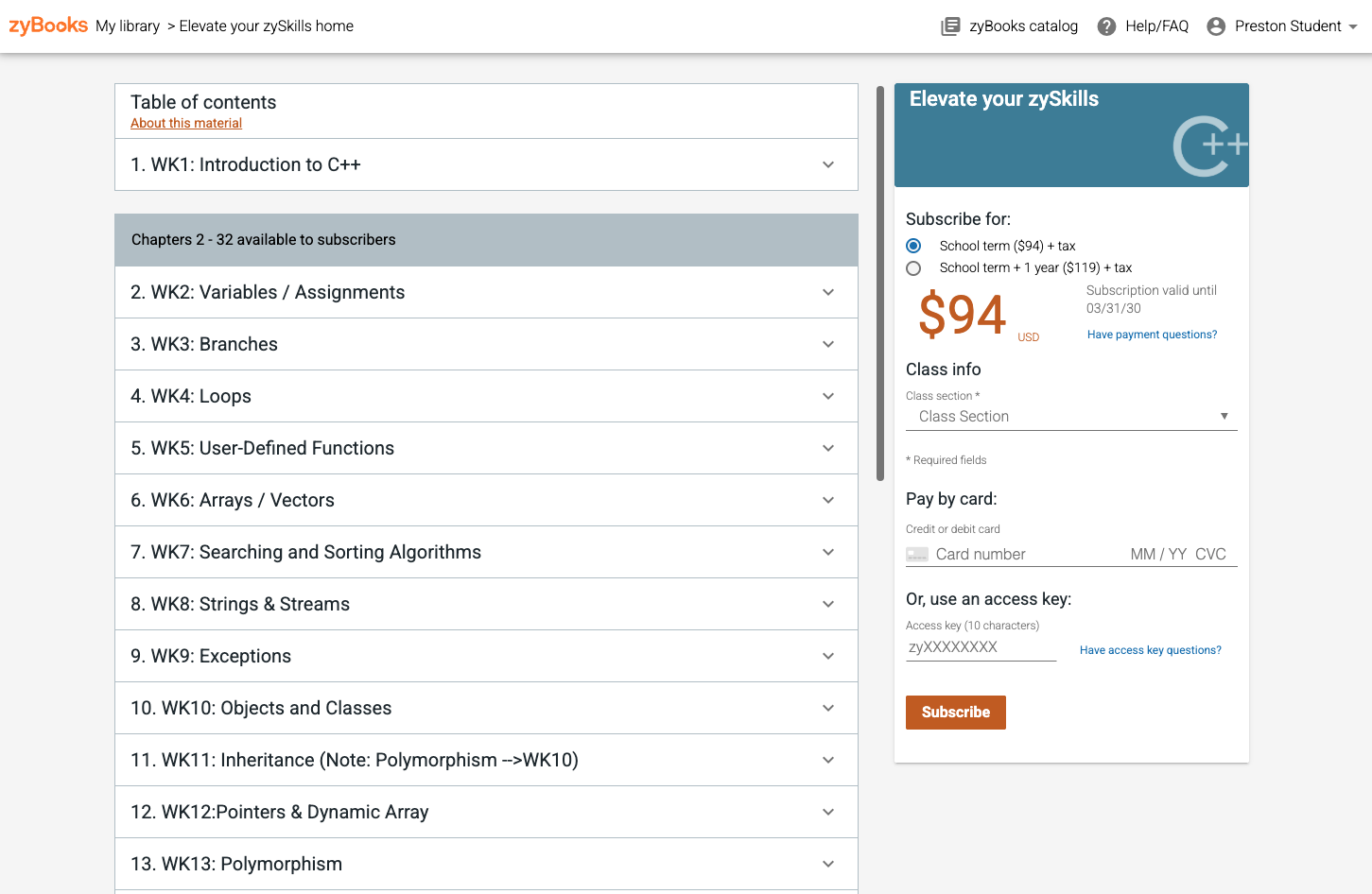Click the Help/FAQ question mark icon
The width and height of the screenshot is (1372, 894).
1106,26
